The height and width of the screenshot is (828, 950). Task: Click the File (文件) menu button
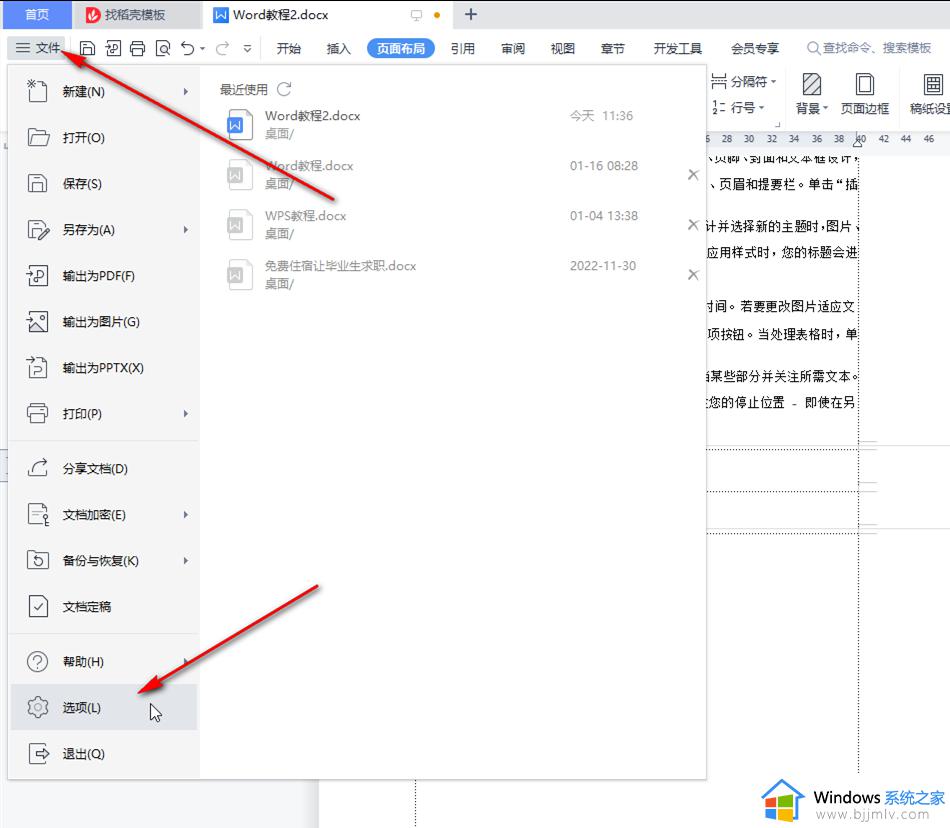[39, 48]
